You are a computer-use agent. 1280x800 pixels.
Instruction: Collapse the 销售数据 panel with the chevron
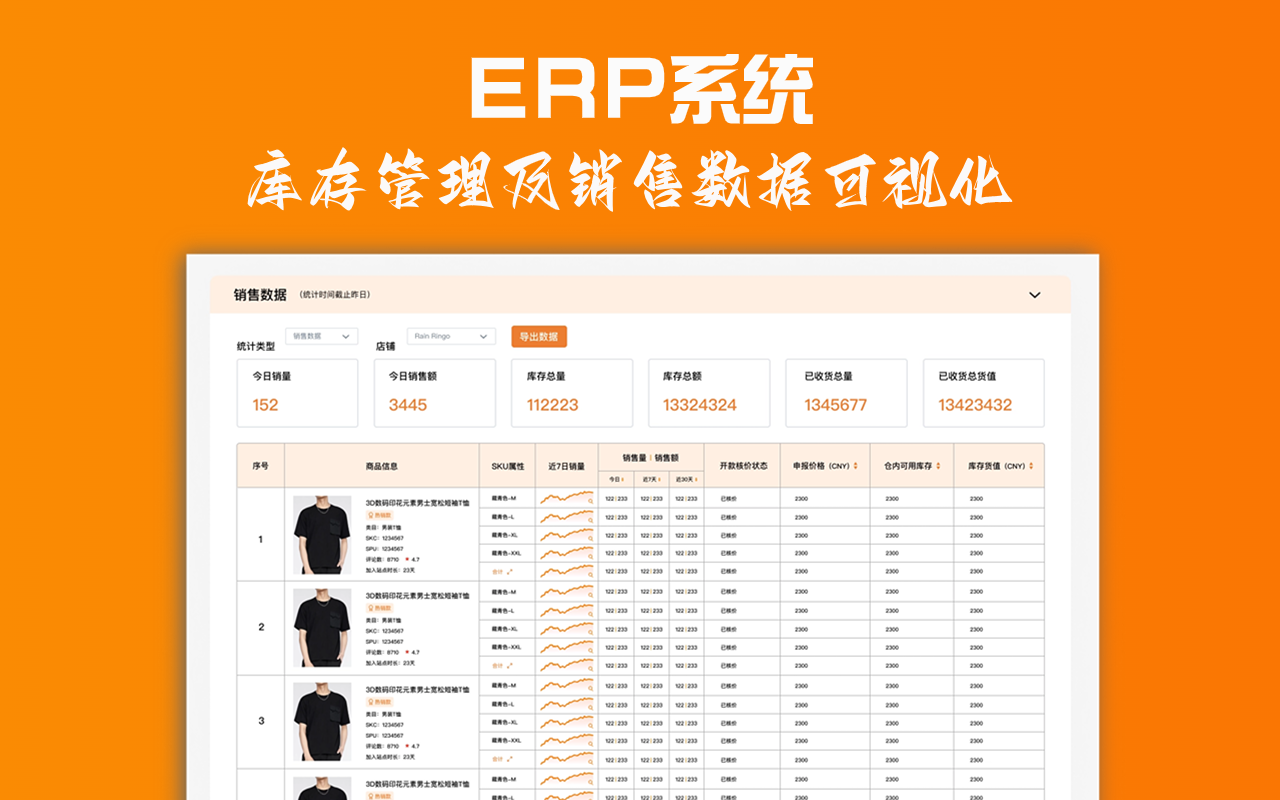pyautogui.click(x=1034, y=296)
